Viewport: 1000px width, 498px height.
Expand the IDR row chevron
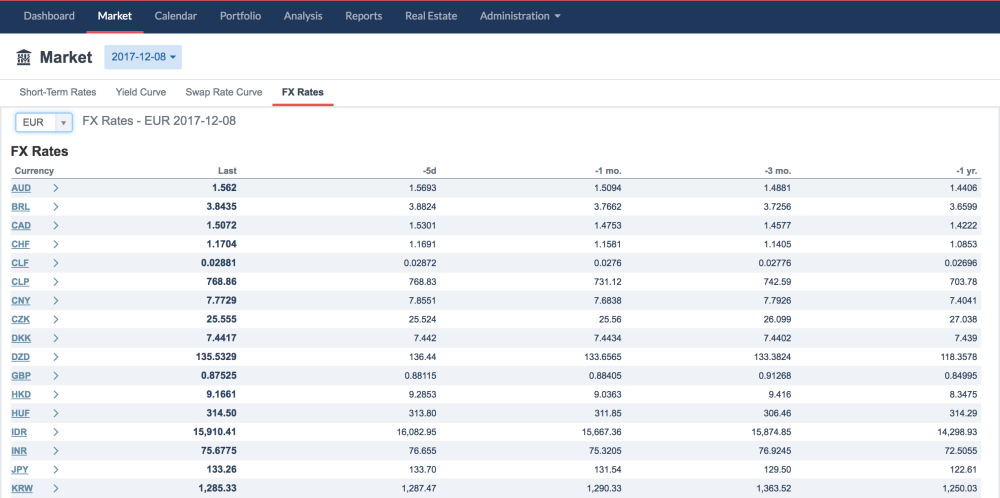pos(56,432)
